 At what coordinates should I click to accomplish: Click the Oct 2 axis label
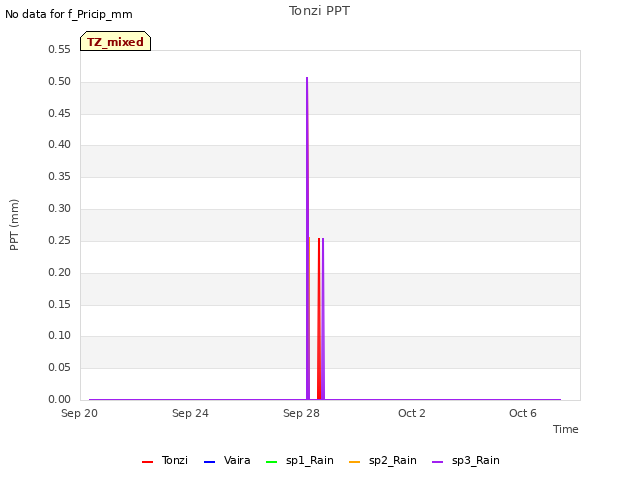tap(412, 413)
